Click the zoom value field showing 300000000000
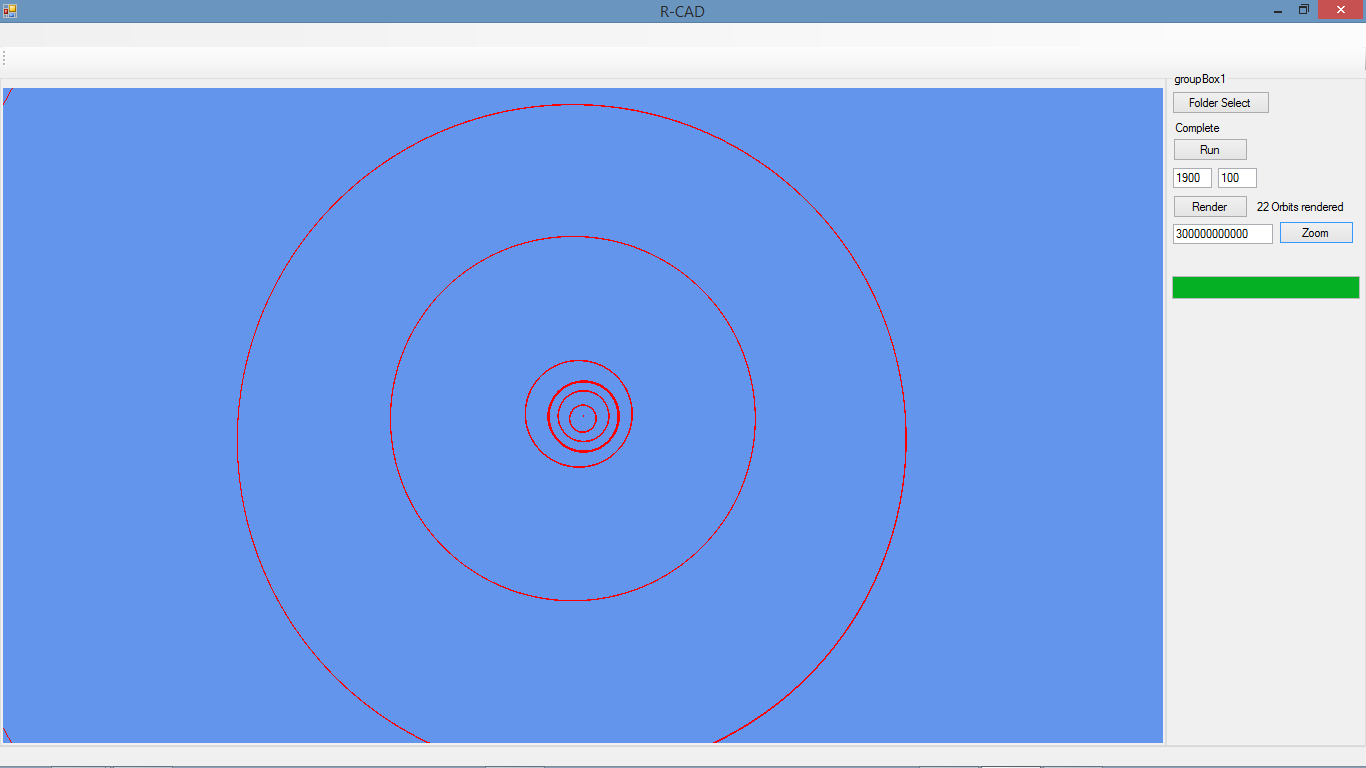 point(1222,234)
